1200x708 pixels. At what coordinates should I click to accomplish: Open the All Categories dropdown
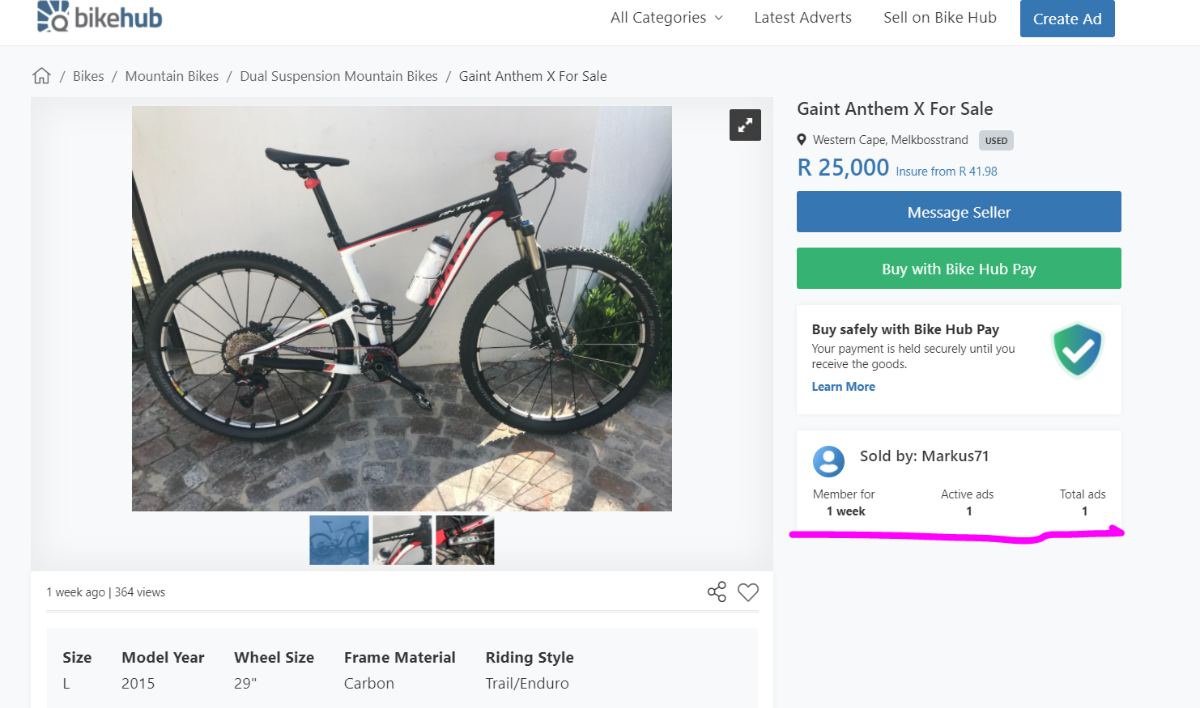(x=666, y=18)
